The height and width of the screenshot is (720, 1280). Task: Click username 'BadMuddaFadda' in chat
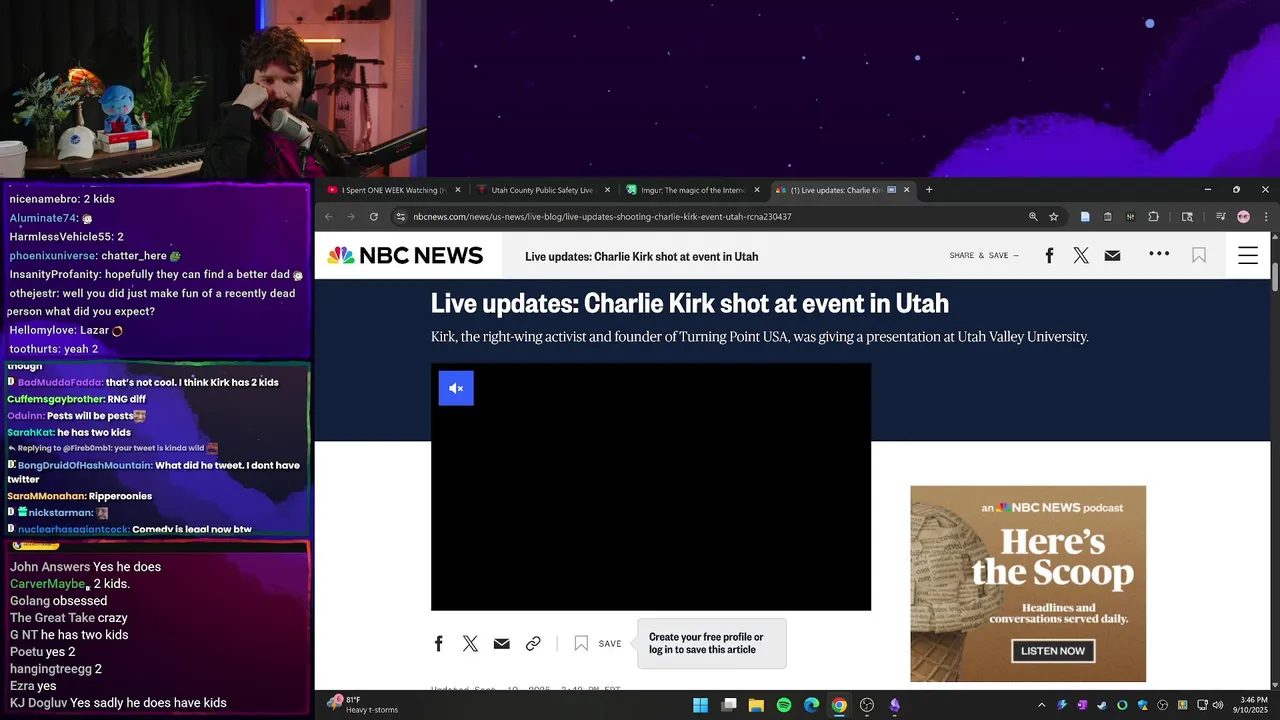click(60, 382)
